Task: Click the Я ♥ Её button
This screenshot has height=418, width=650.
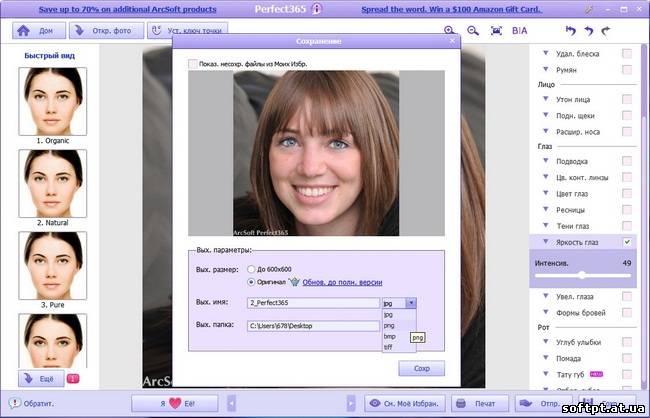Action: 175,403
